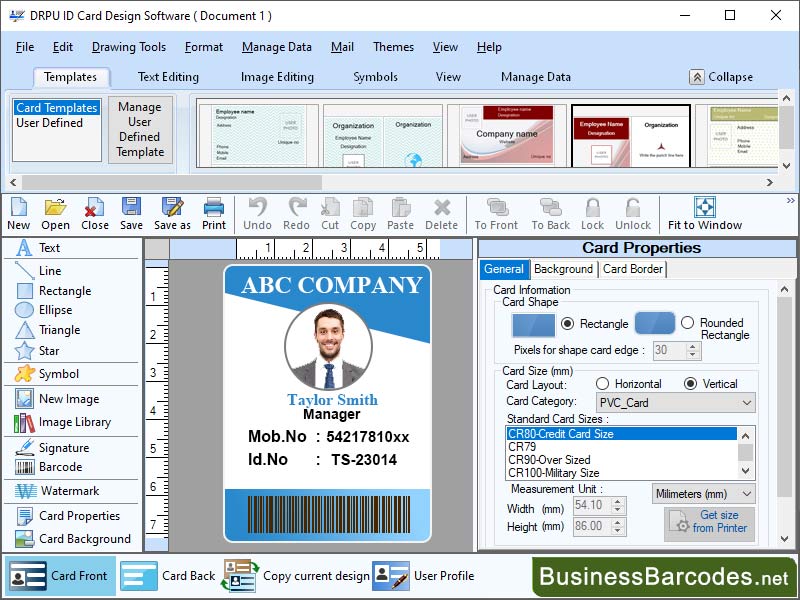The image size is (800, 600).
Task: Print the card using the Print icon
Action: [214, 214]
